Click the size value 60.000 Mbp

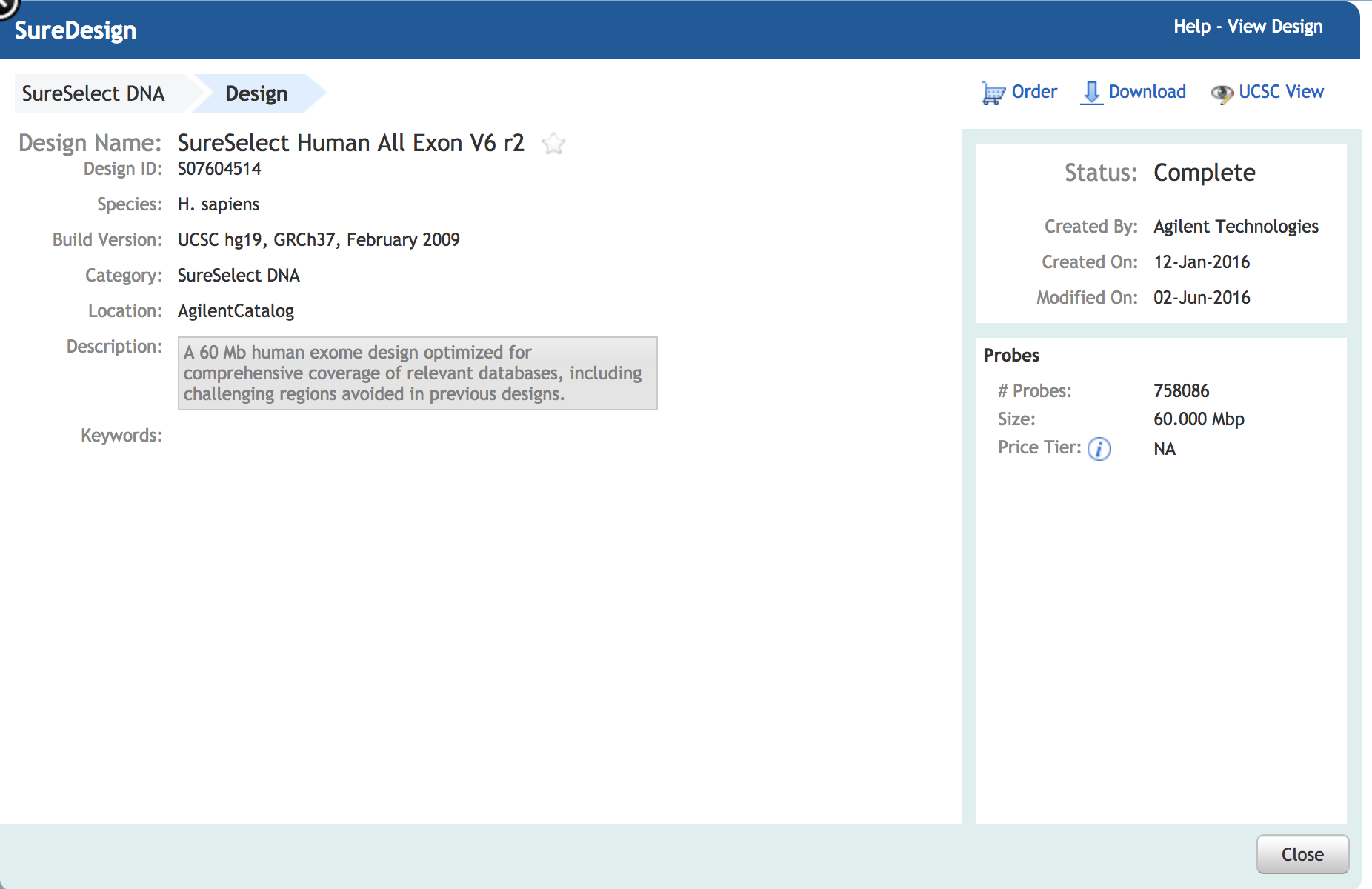1199,419
